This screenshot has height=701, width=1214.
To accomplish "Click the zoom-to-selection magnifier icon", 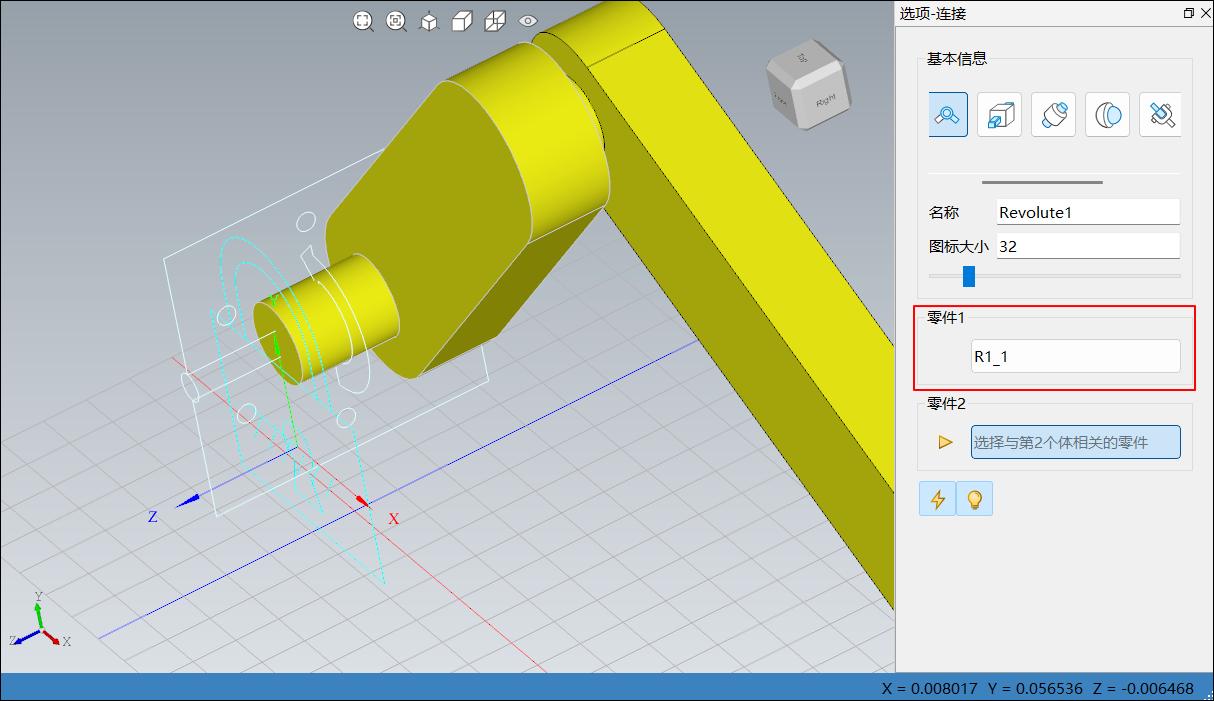I will pos(396,21).
